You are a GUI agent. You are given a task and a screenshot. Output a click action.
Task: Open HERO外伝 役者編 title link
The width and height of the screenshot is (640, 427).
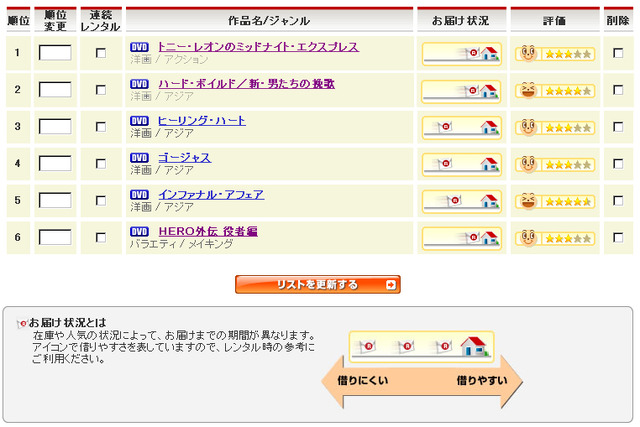[208, 231]
